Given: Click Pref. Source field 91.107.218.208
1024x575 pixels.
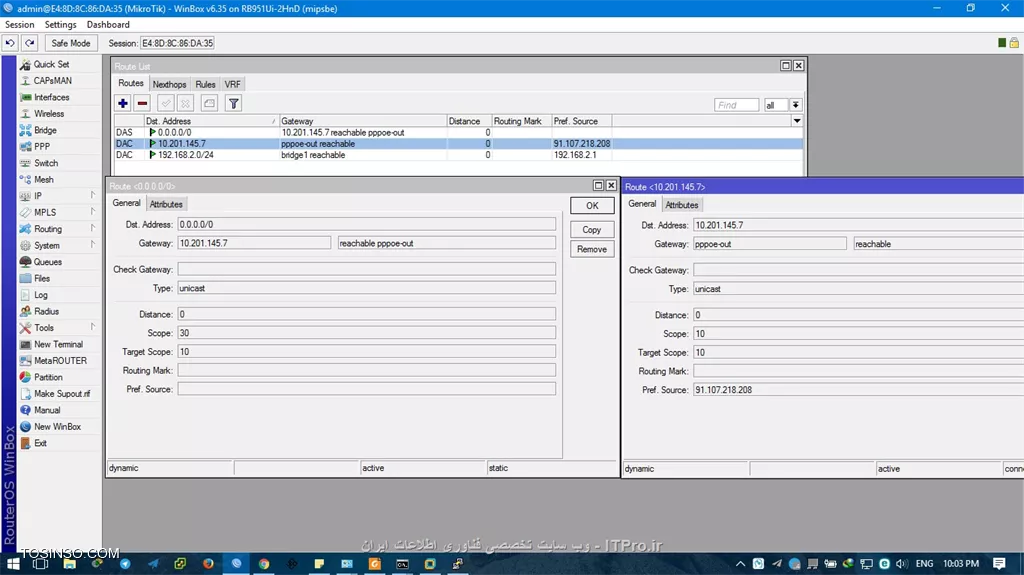Looking at the screenshot, I should (x=858, y=389).
